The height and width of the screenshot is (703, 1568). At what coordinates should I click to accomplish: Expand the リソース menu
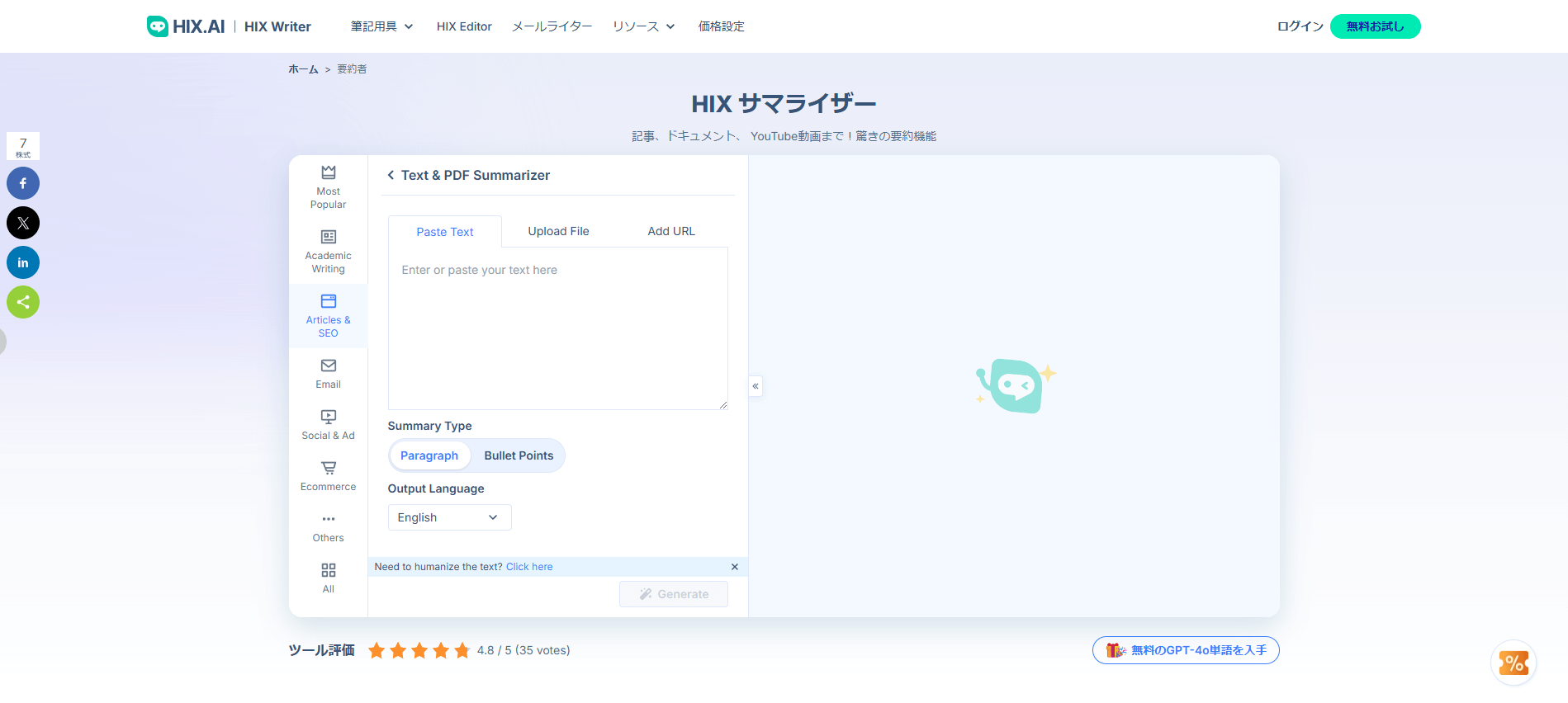[x=644, y=26]
